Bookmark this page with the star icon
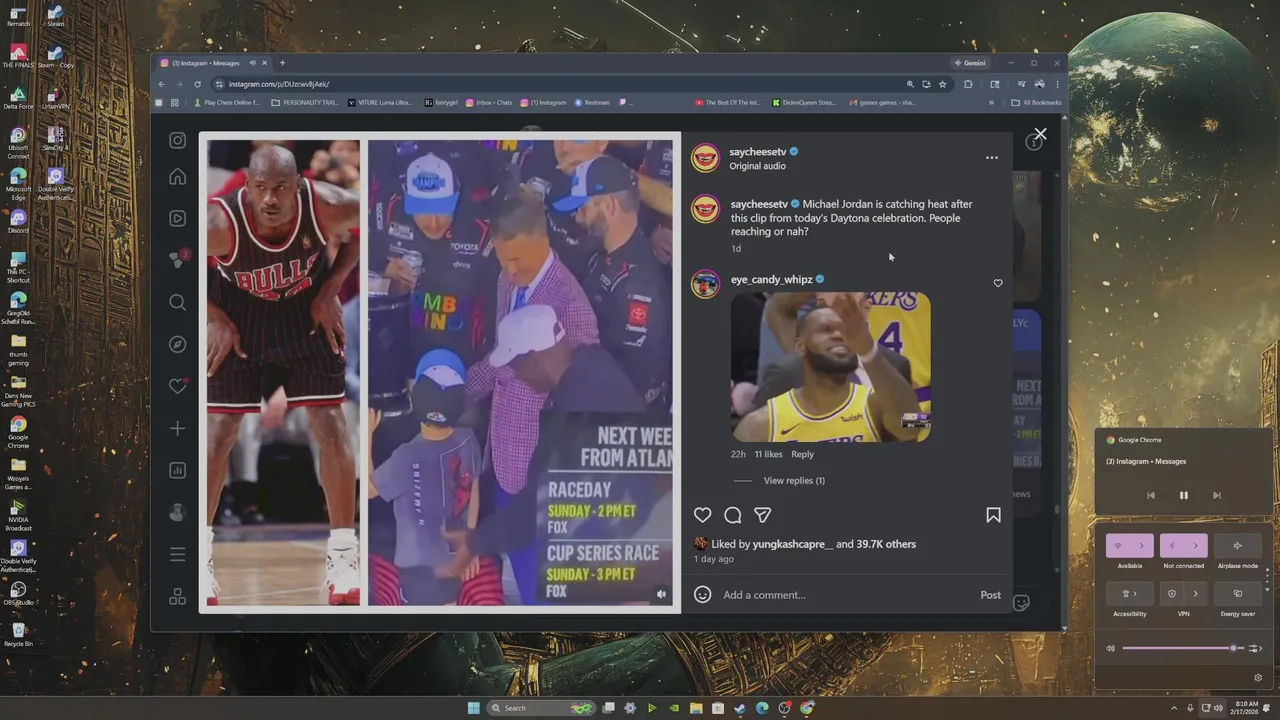1280x720 pixels. click(x=942, y=84)
